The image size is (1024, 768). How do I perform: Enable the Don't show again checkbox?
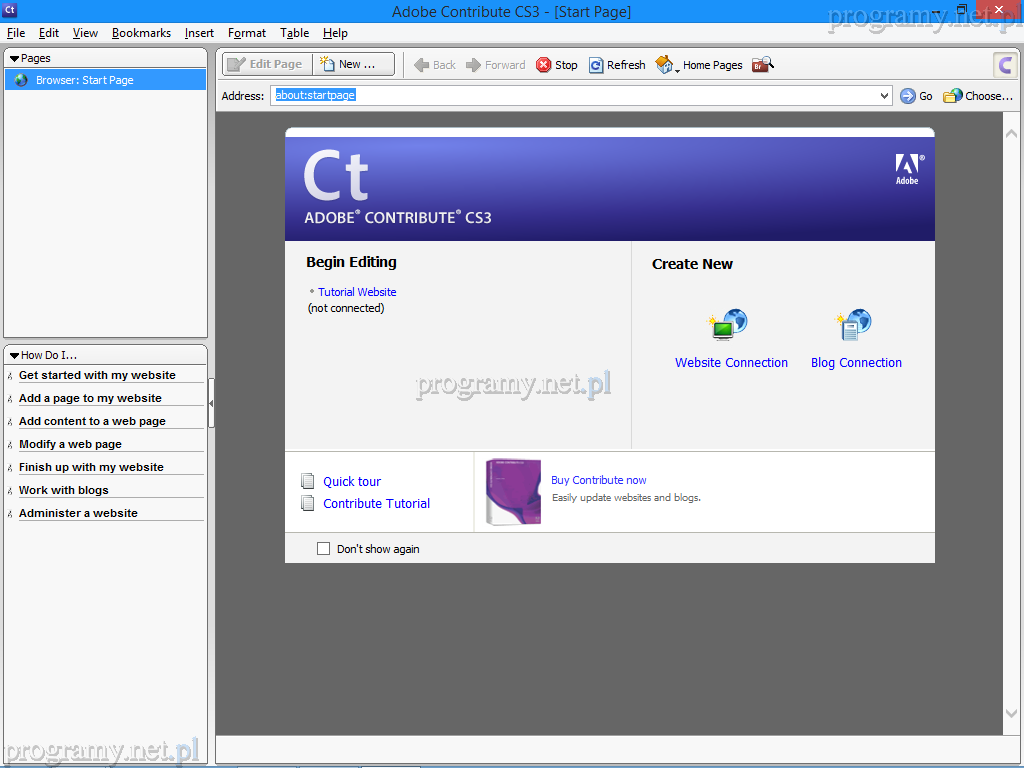323,549
